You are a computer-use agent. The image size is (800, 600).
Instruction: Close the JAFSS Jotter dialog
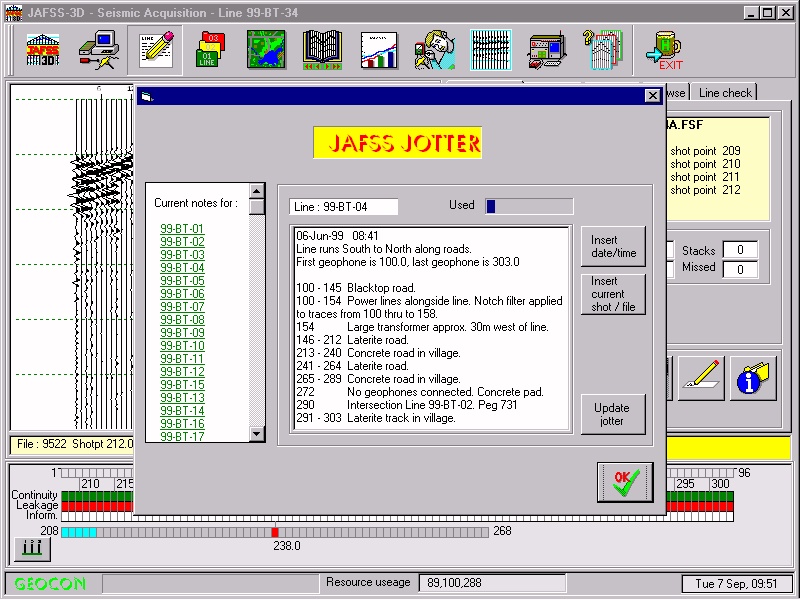(652, 95)
